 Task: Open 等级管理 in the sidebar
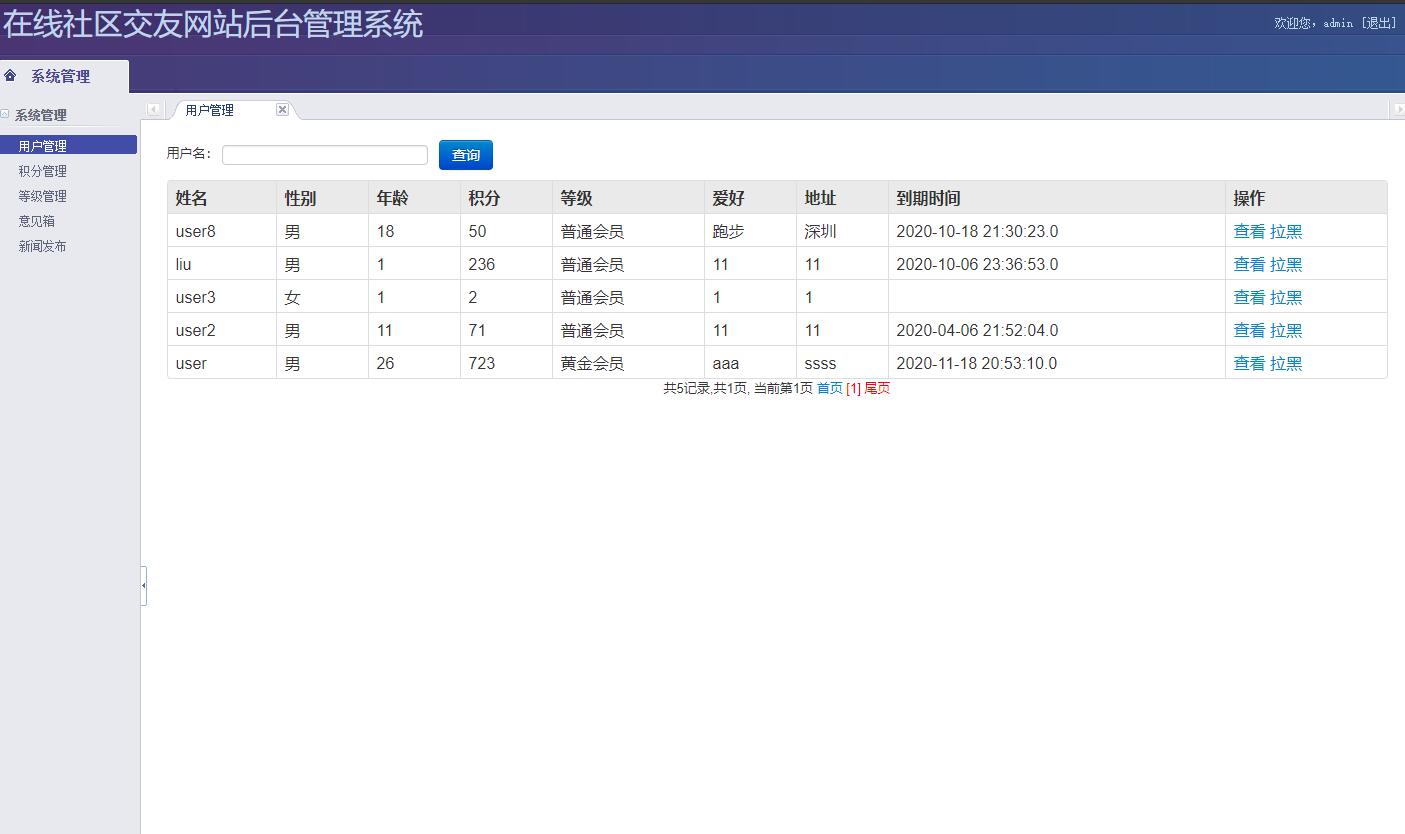pos(42,195)
